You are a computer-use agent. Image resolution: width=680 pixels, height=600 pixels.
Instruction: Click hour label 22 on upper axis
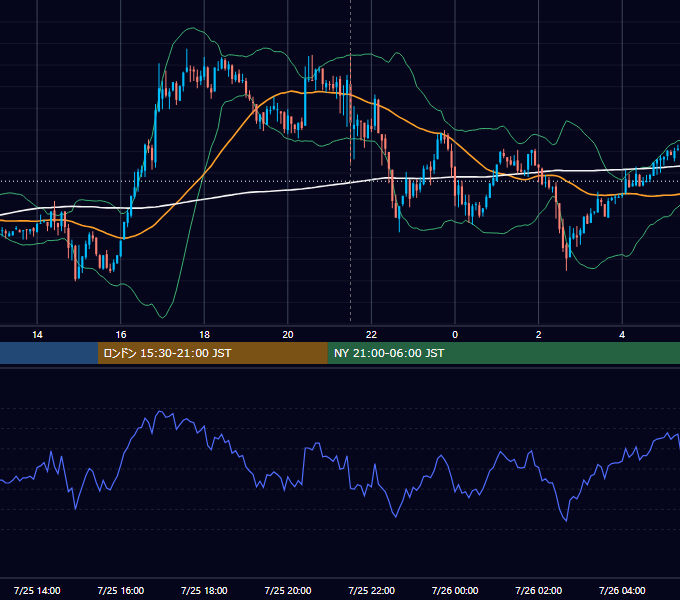click(x=371, y=335)
